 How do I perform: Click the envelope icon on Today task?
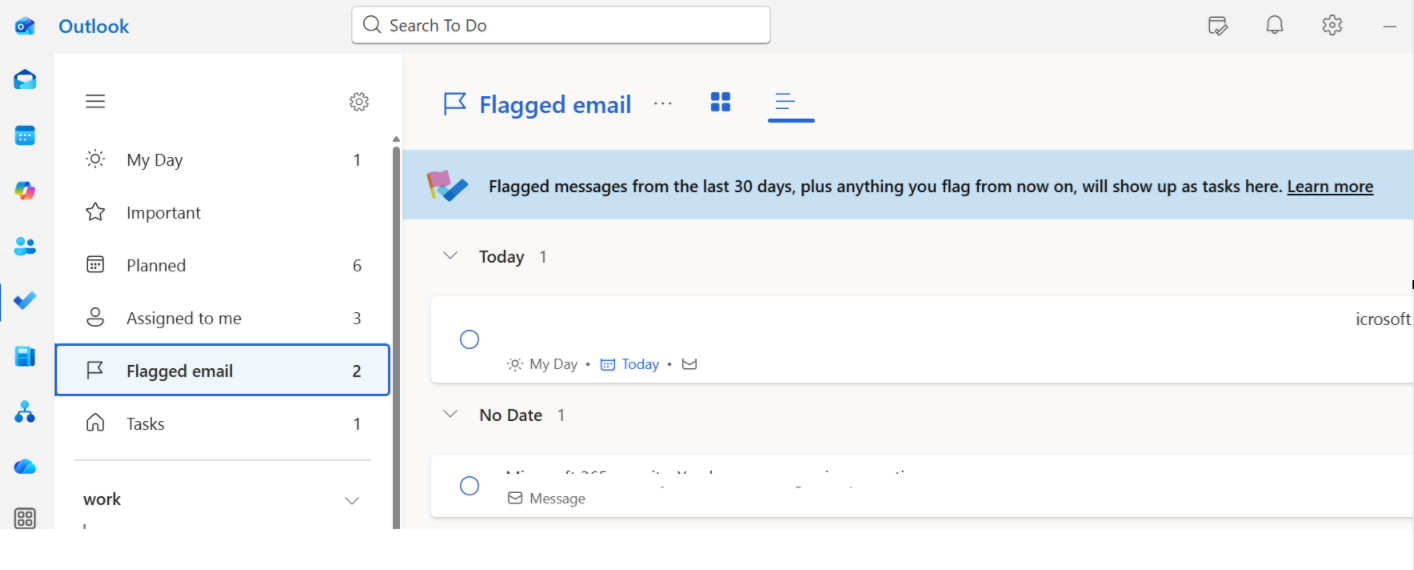tap(689, 364)
